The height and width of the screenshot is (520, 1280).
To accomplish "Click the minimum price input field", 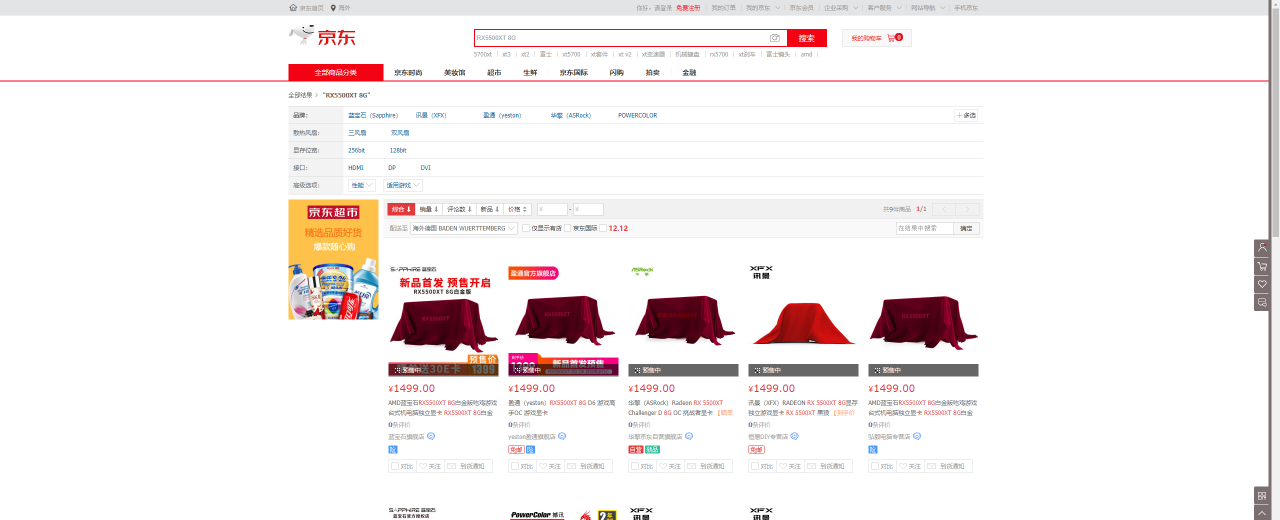I will pos(552,209).
